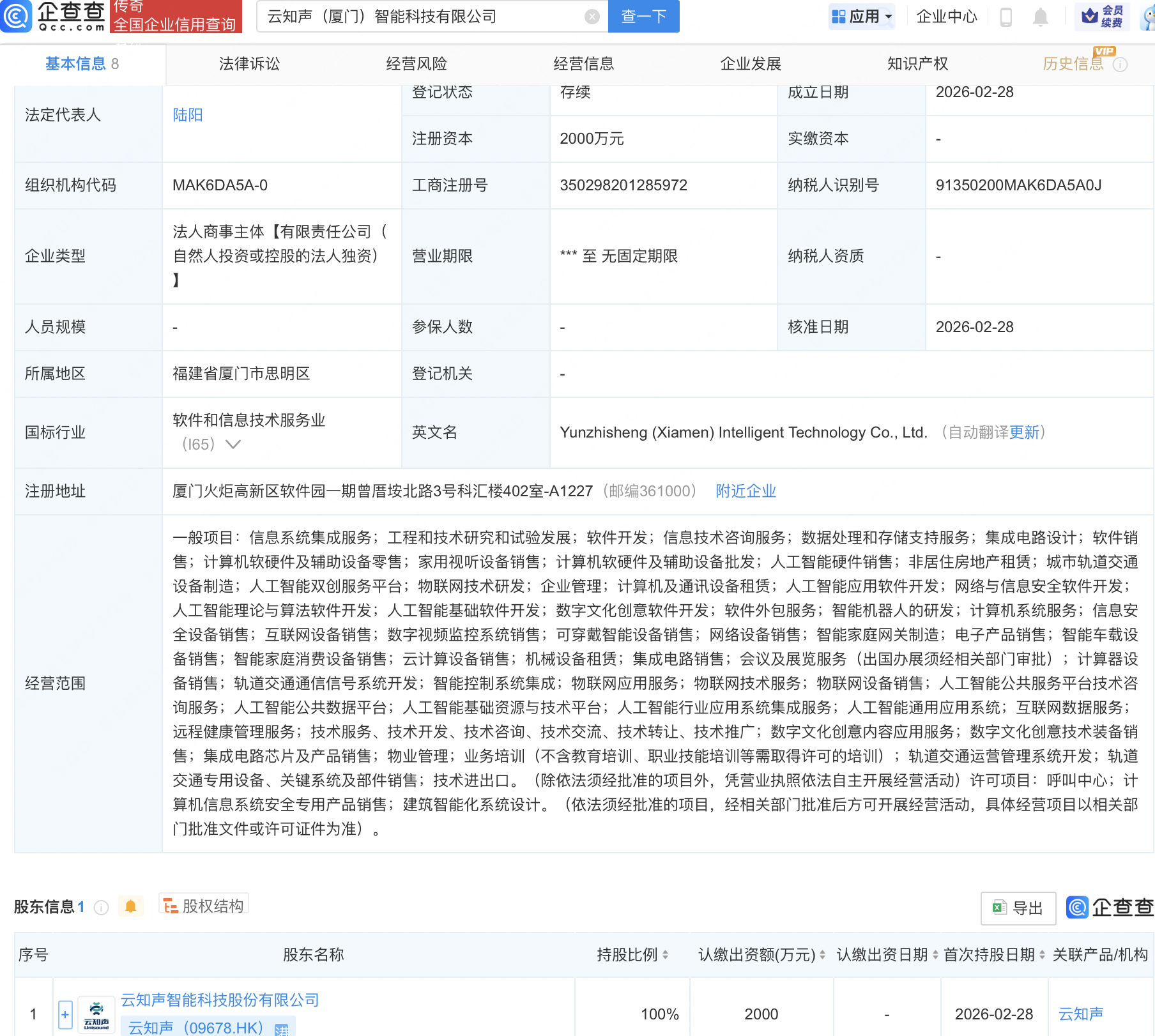Toggle sorting on 首次持股日期 column

(x=1043, y=955)
